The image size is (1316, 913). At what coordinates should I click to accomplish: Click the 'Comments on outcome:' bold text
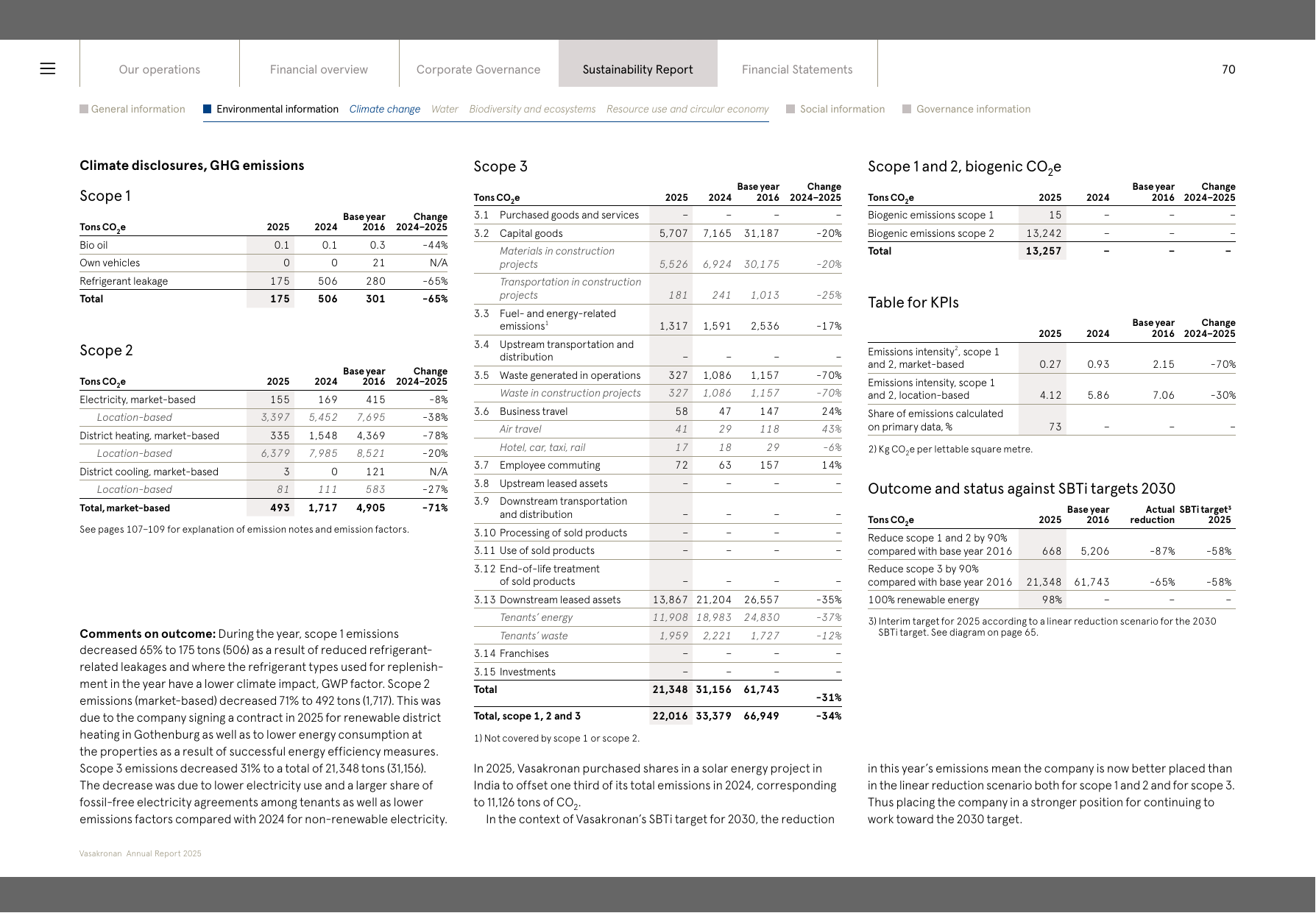147,633
